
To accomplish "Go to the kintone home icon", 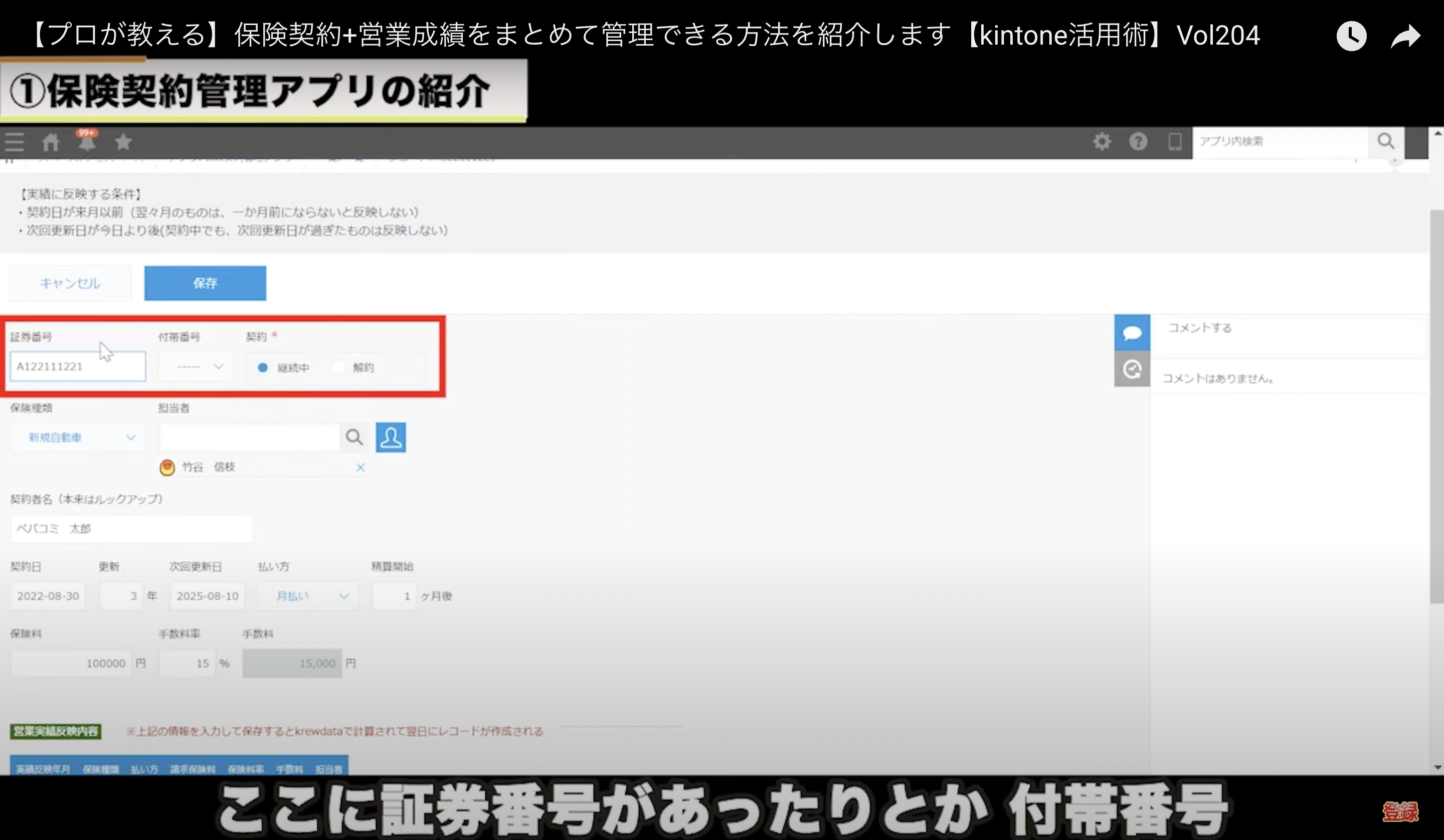I will tap(51, 141).
